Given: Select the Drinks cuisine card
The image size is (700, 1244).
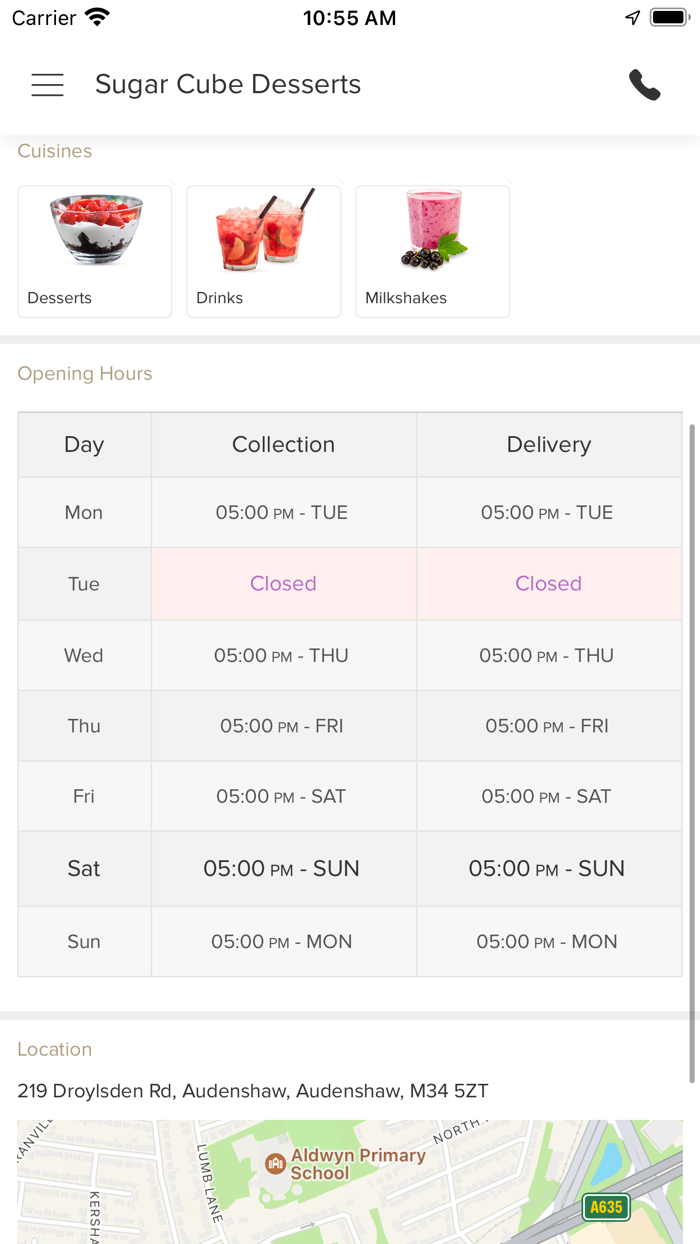Looking at the screenshot, I should (x=264, y=251).
